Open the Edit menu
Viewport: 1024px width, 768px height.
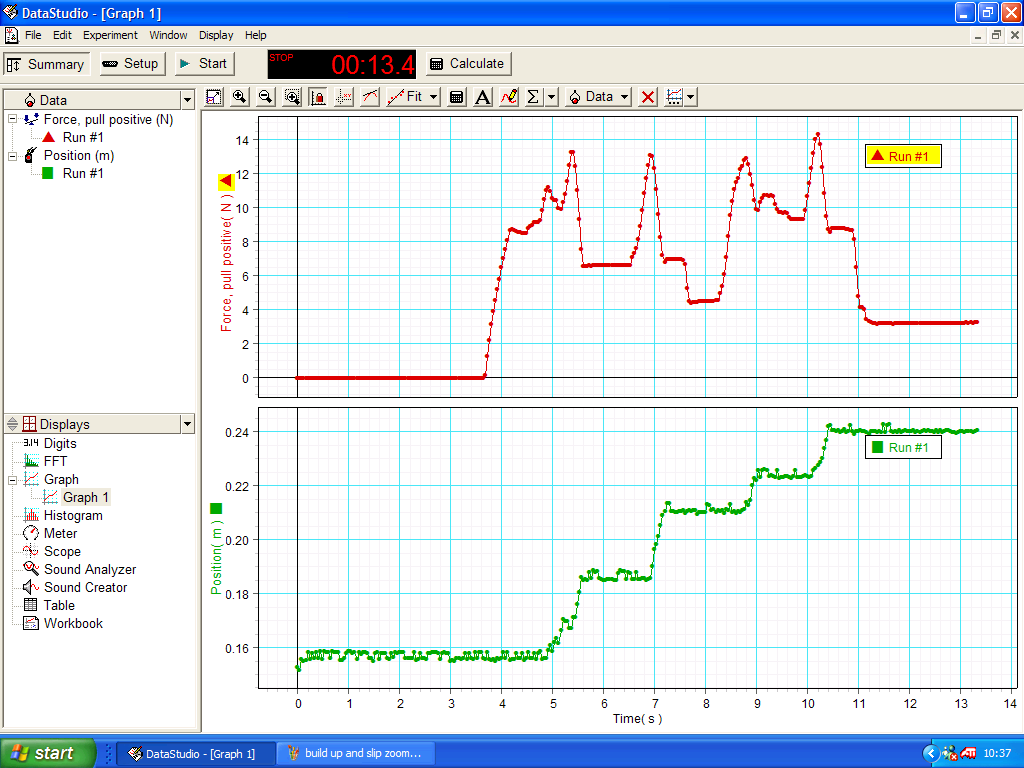62,35
